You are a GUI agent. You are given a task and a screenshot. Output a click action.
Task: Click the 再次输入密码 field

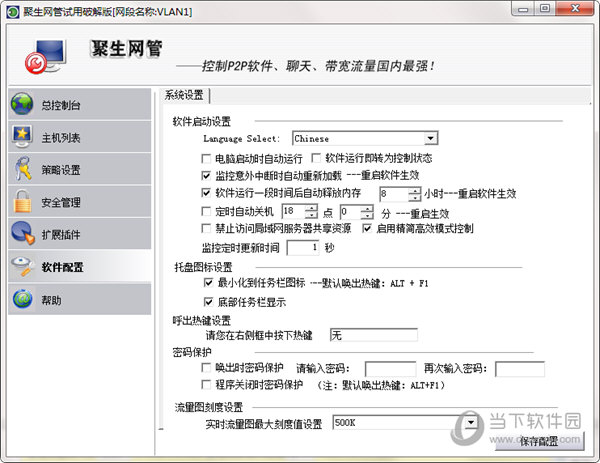point(520,369)
